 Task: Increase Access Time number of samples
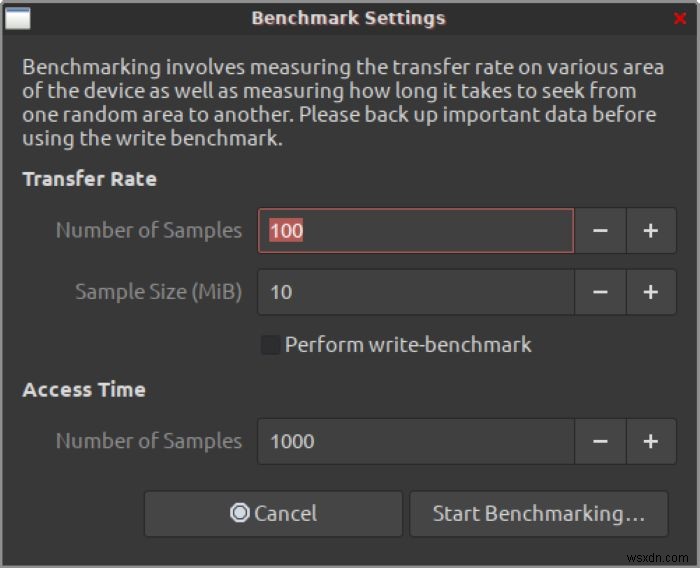pyautogui.click(x=651, y=441)
